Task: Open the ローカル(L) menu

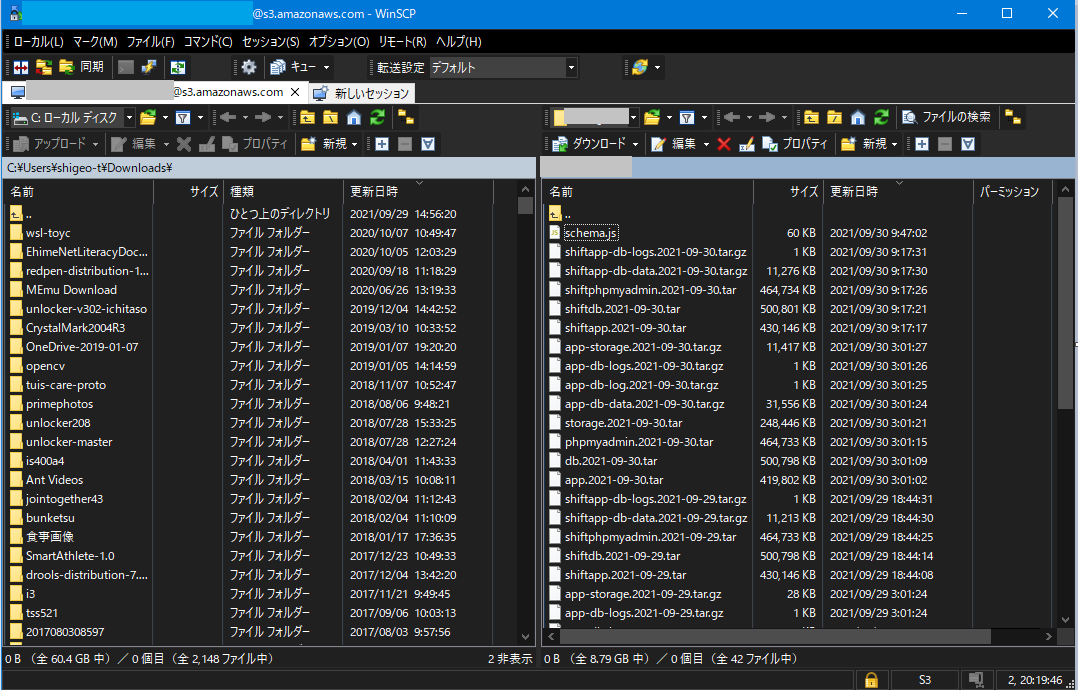Action: tap(38, 41)
